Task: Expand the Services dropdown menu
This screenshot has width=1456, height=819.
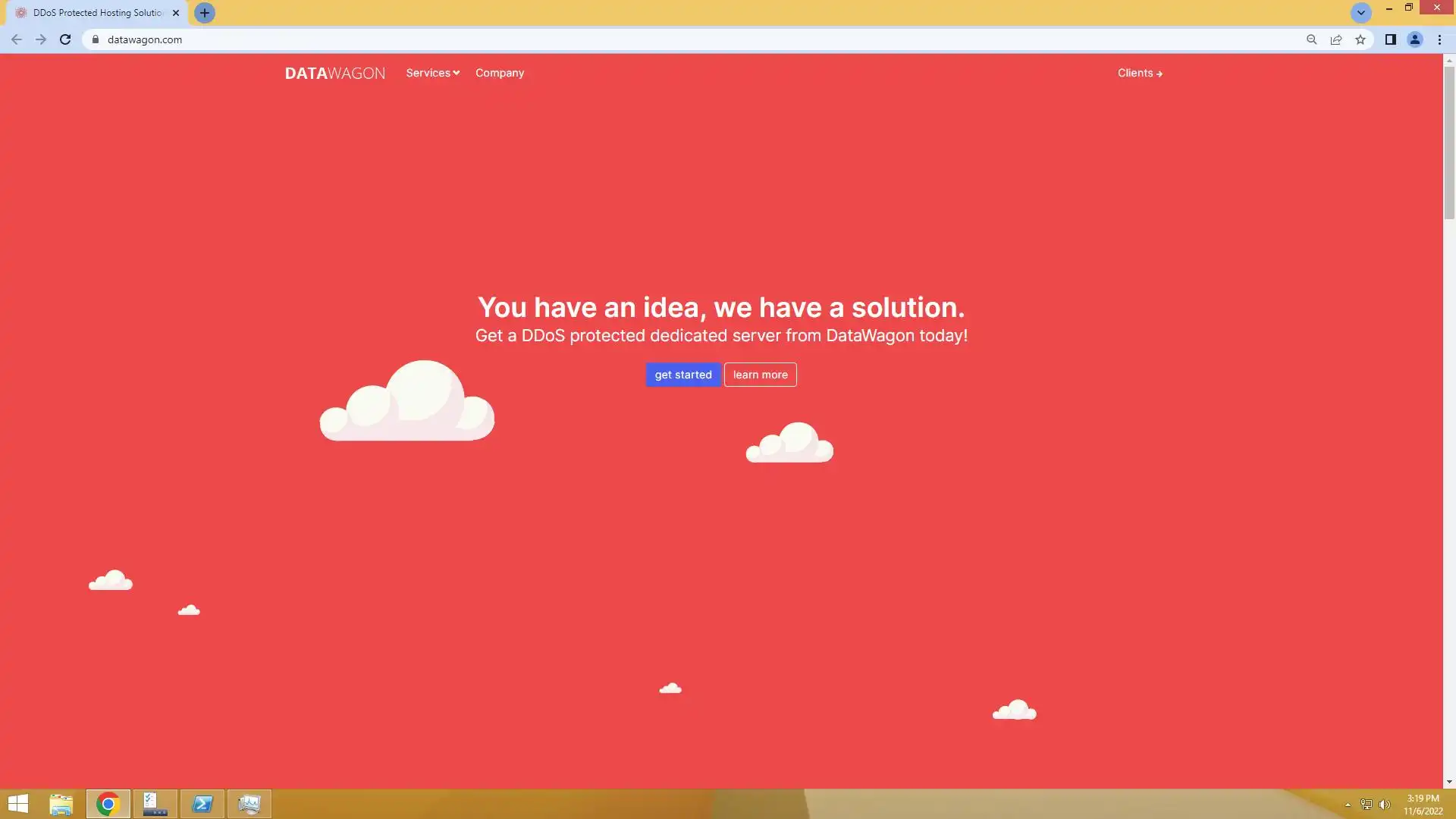Action: [432, 73]
